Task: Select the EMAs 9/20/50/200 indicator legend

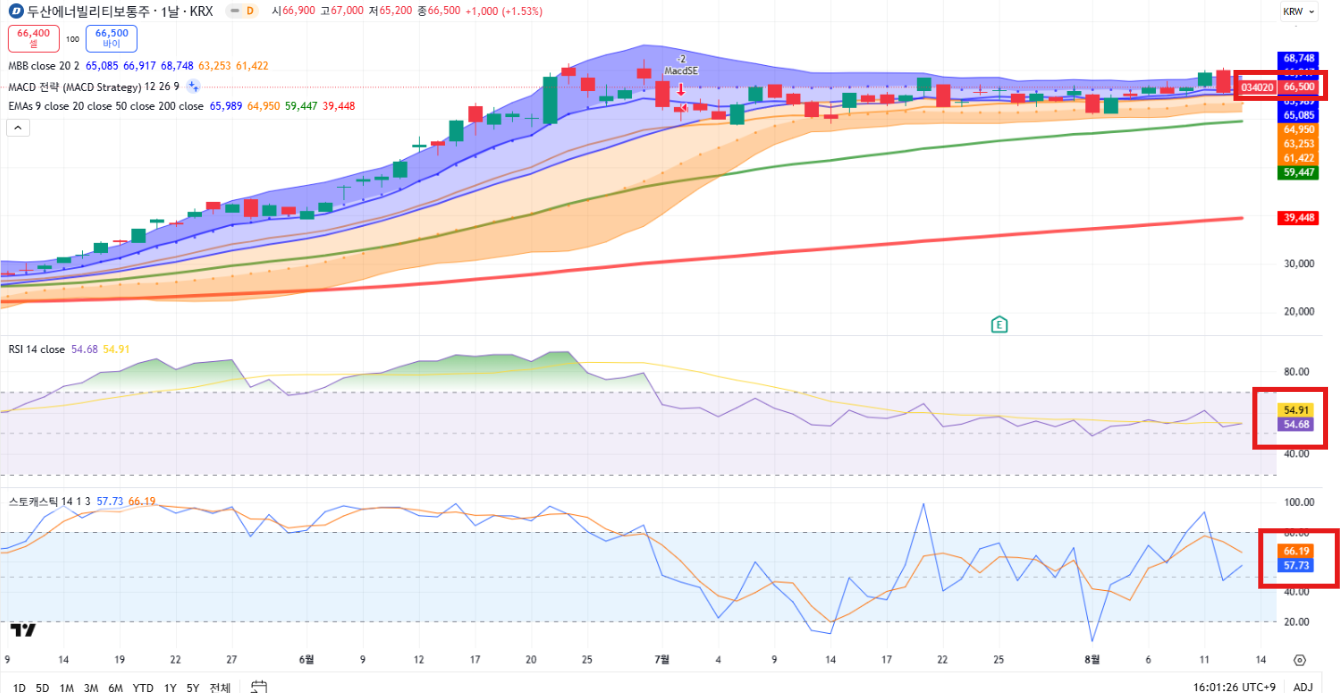Action: (105, 106)
